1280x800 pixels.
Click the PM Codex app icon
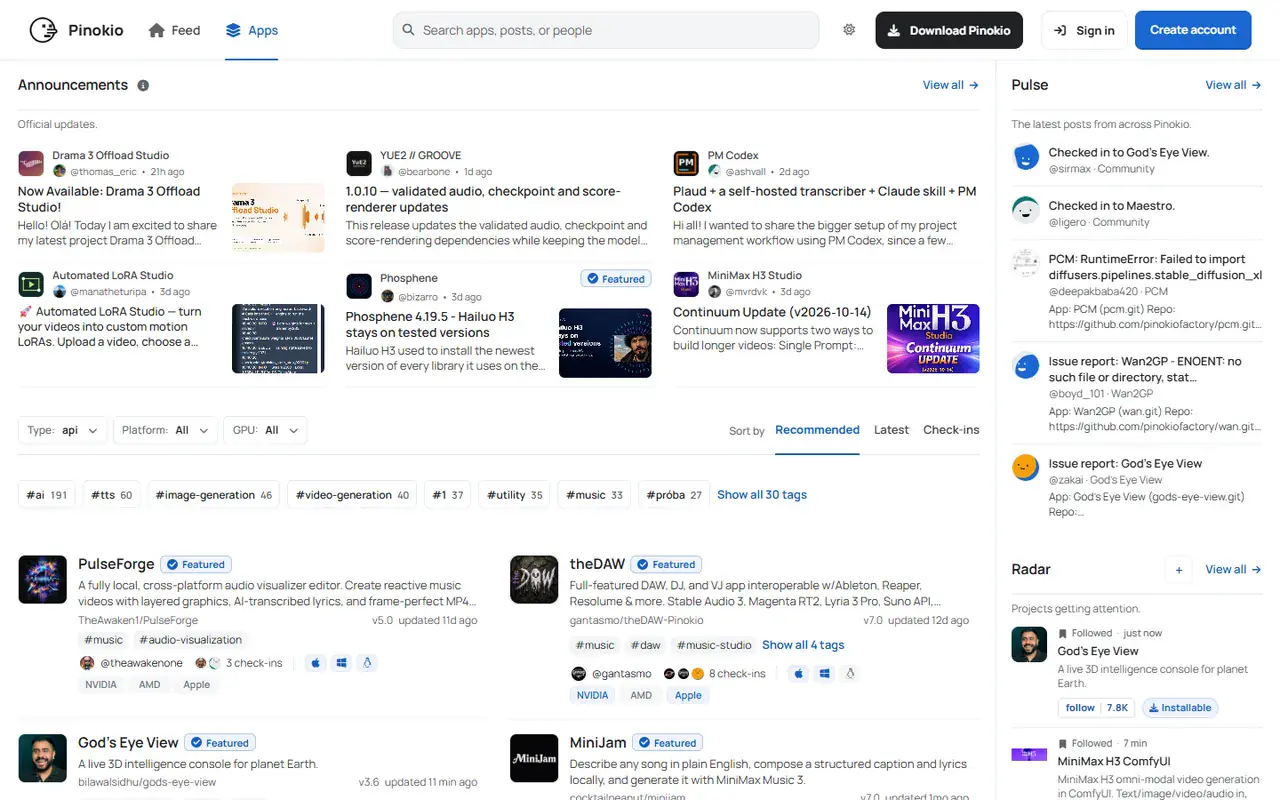pos(686,164)
